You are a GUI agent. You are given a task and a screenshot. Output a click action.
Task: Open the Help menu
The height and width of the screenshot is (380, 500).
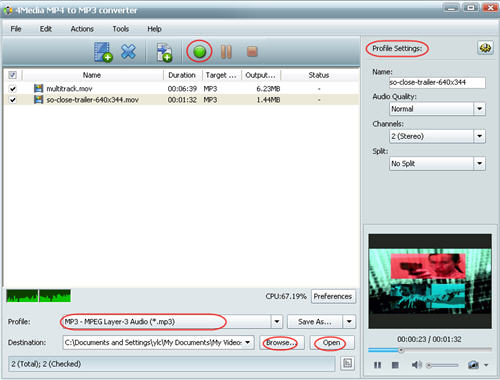pyautogui.click(x=154, y=29)
